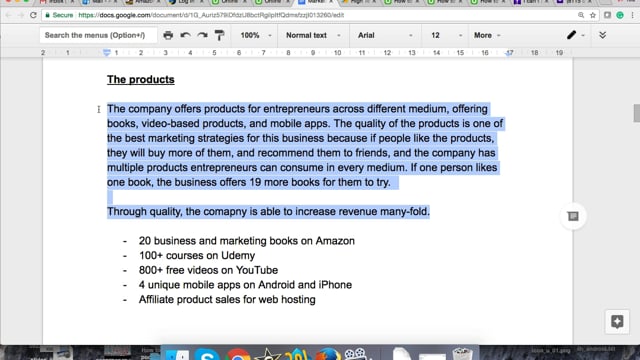Click the square extension icon beside the star
640x360 pixels.
[x=607, y=15]
